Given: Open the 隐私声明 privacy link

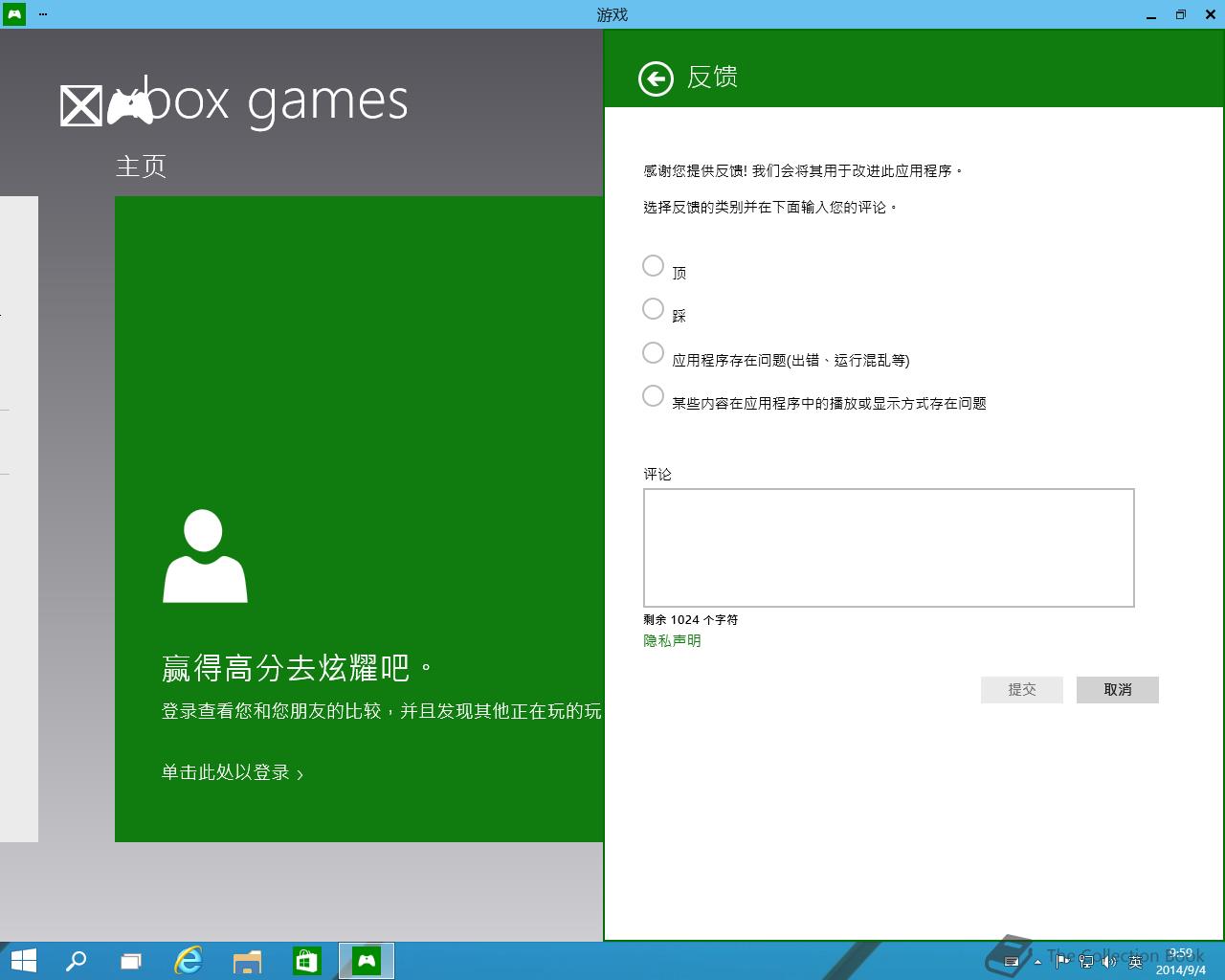Looking at the screenshot, I should (672, 640).
